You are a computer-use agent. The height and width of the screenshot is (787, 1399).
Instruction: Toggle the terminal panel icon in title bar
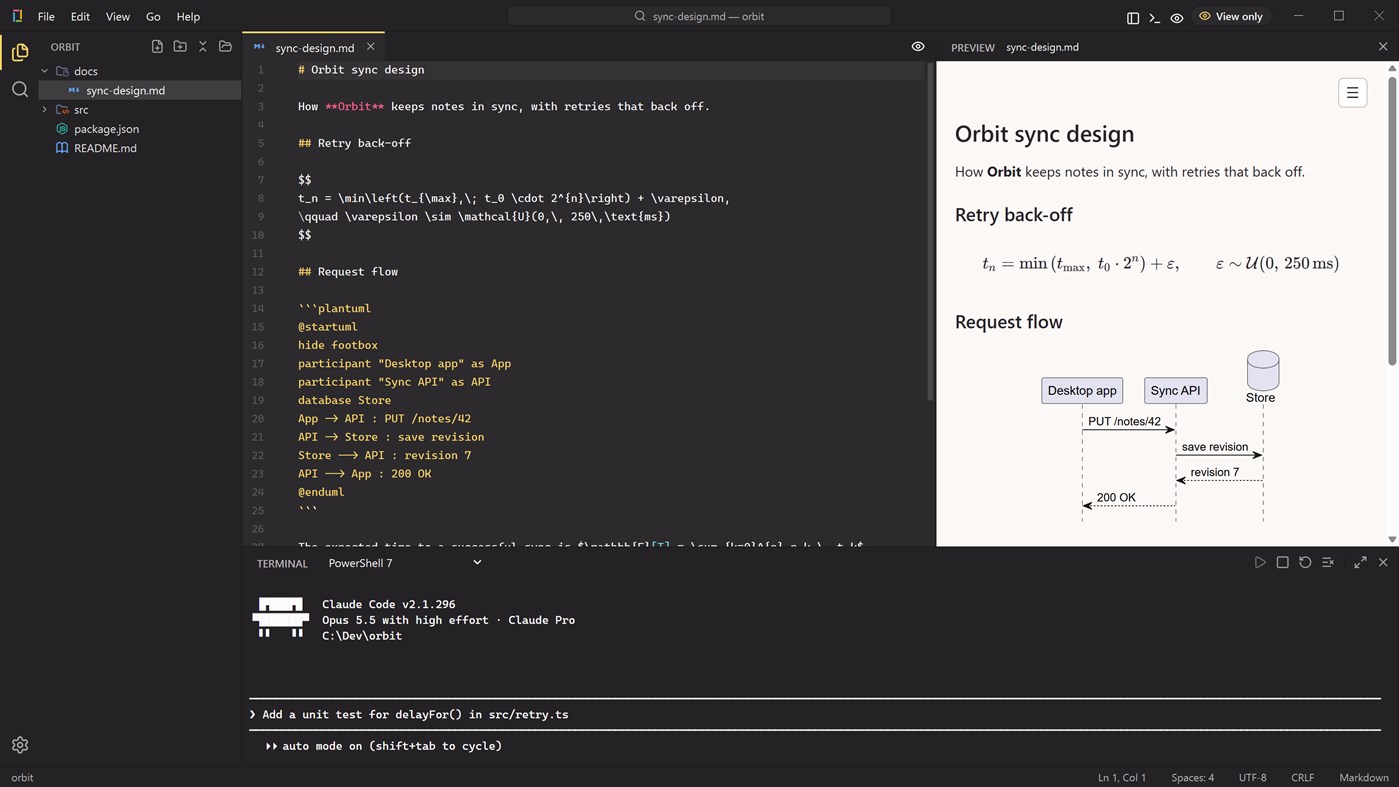(x=1155, y=17)
